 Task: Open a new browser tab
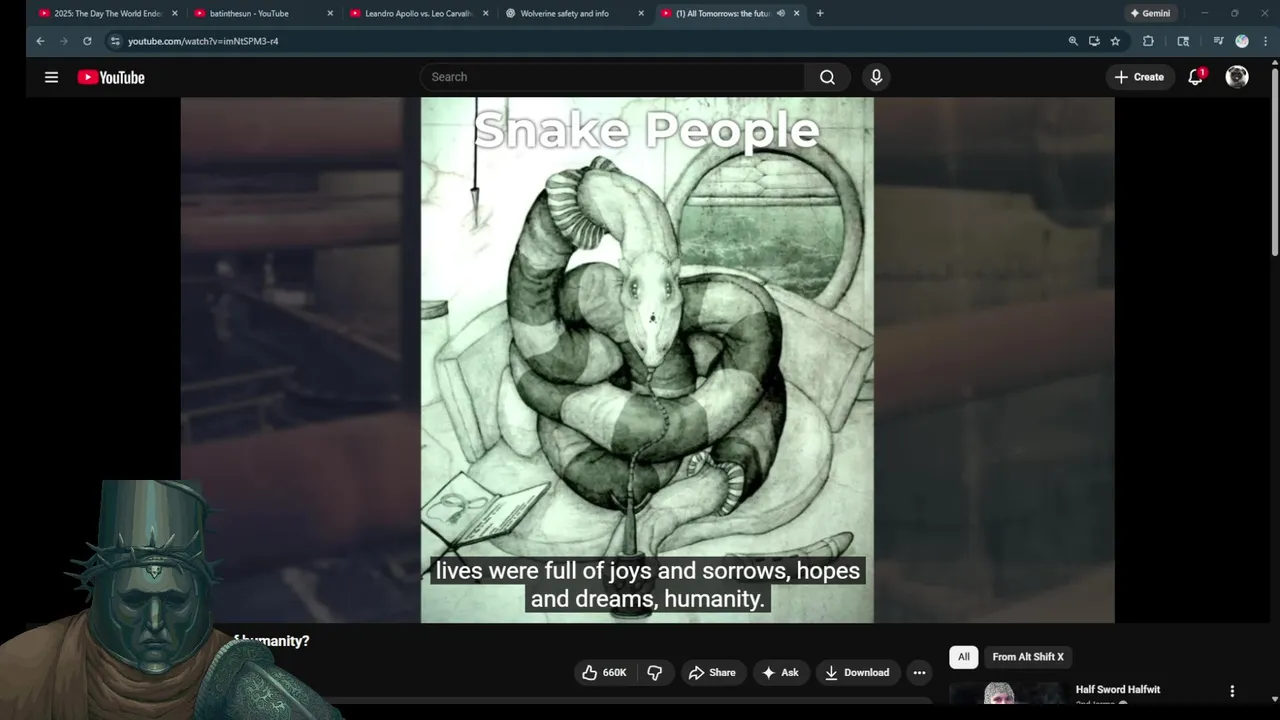[x=820, y=13]
